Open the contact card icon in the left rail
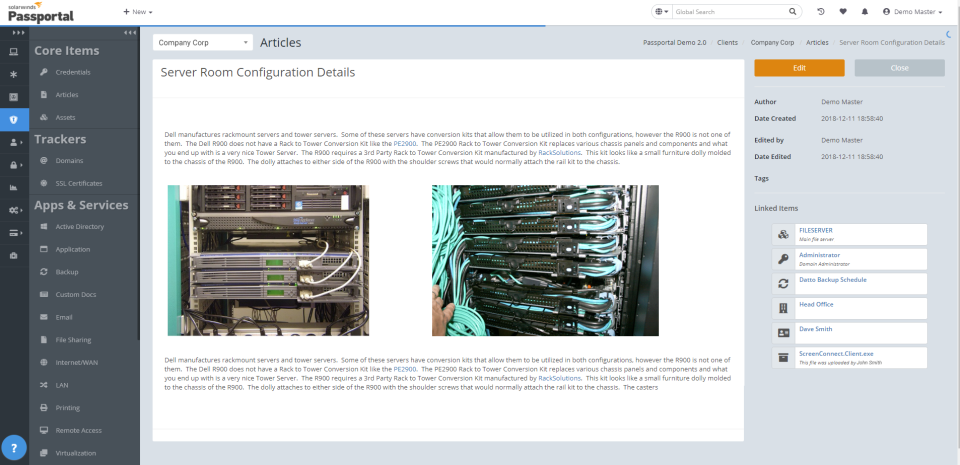Viewport: 960px width, 465px height. pos(13,97)
